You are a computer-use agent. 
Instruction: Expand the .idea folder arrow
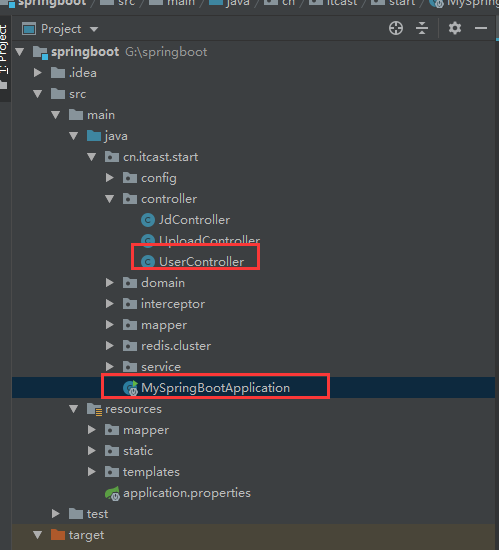pos(38,73)
